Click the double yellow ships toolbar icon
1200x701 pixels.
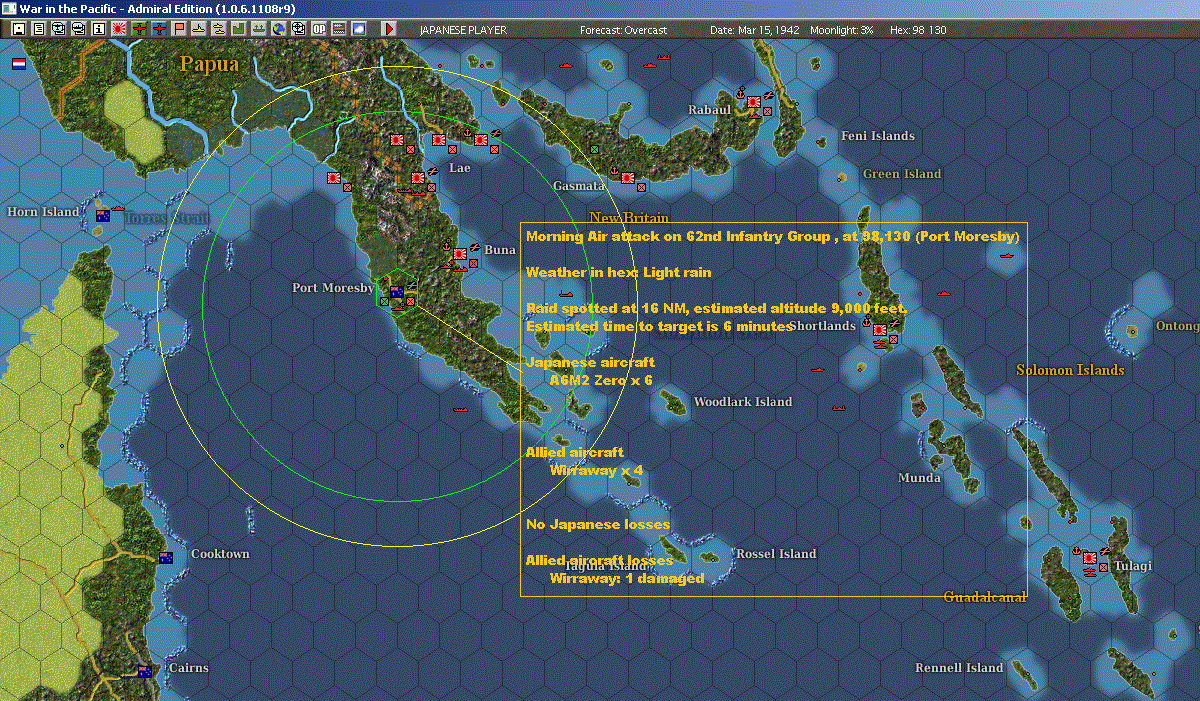pyautogui.click(x=218, y=29)
